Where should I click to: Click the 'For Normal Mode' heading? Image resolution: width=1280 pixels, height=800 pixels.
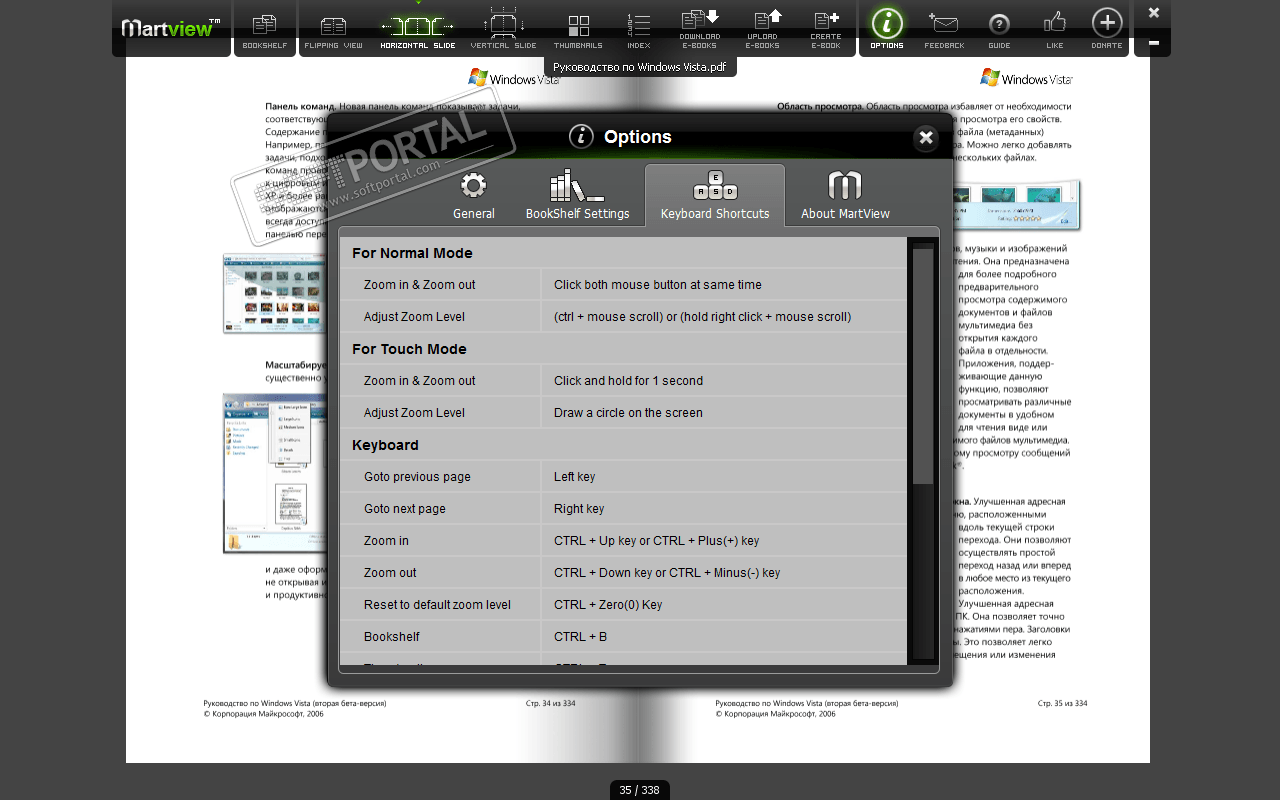coord(412,253)
